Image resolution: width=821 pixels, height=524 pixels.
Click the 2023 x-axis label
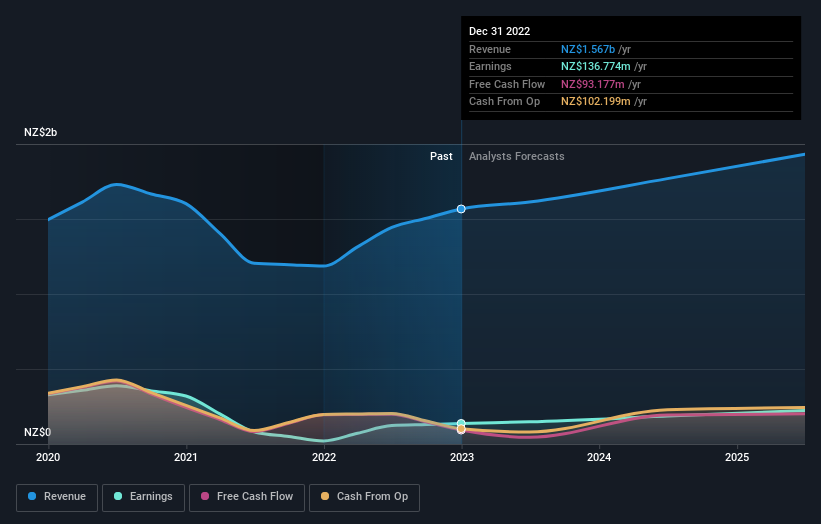click(x=462, y=458)
